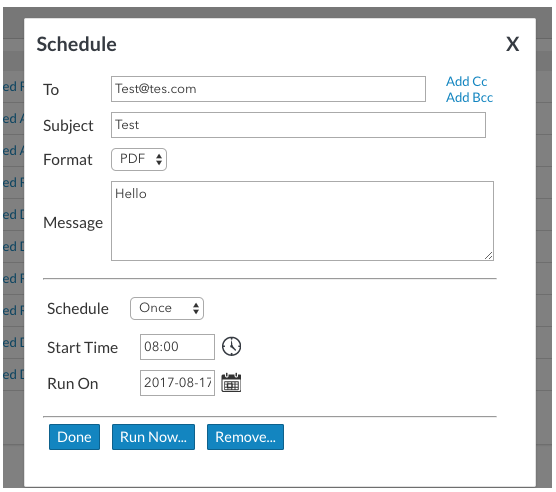Click the Run Now... button
The height and width of the screenshot is (492, 556).
coord(154,437)
